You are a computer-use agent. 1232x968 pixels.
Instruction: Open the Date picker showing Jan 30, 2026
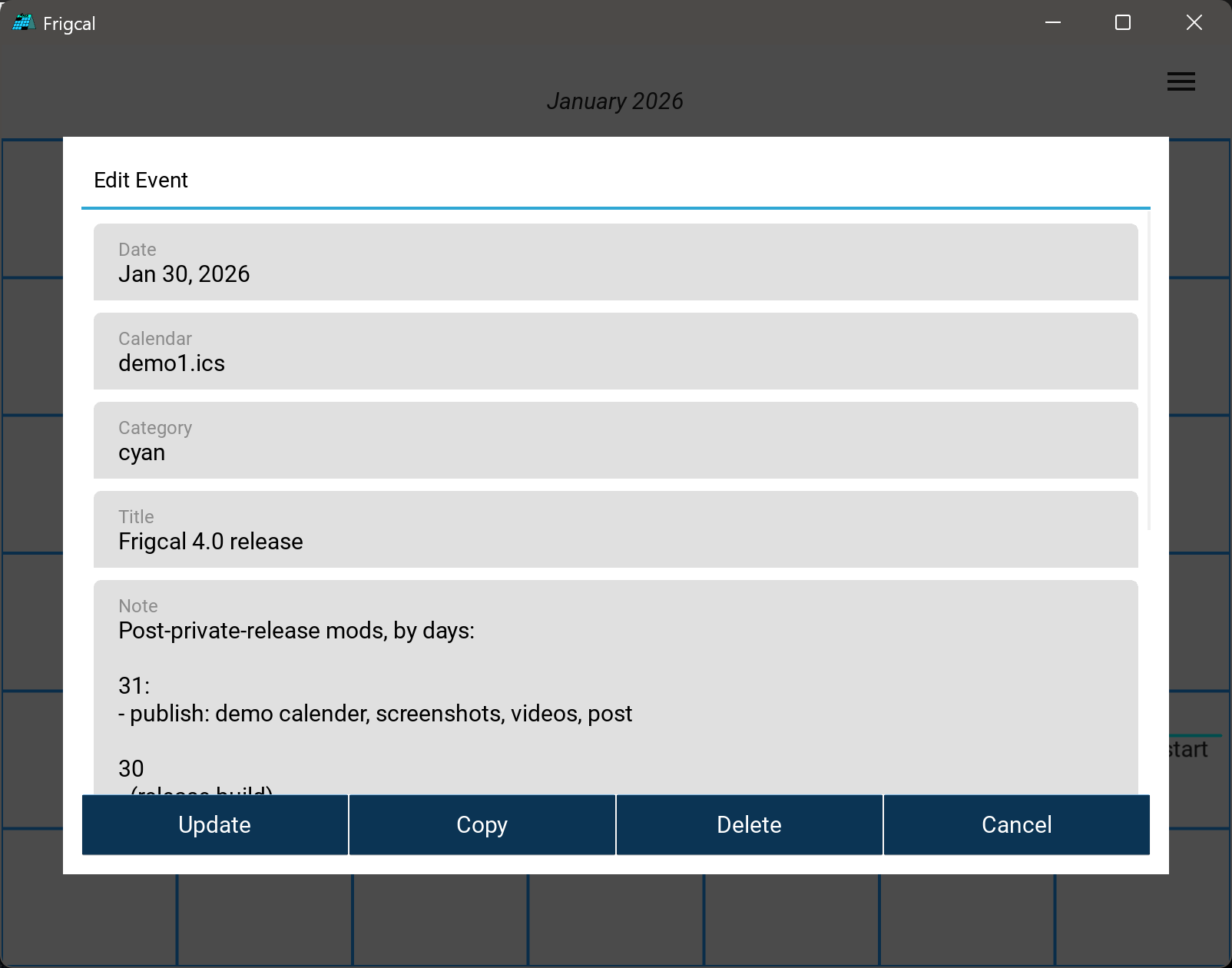(615, 262)
